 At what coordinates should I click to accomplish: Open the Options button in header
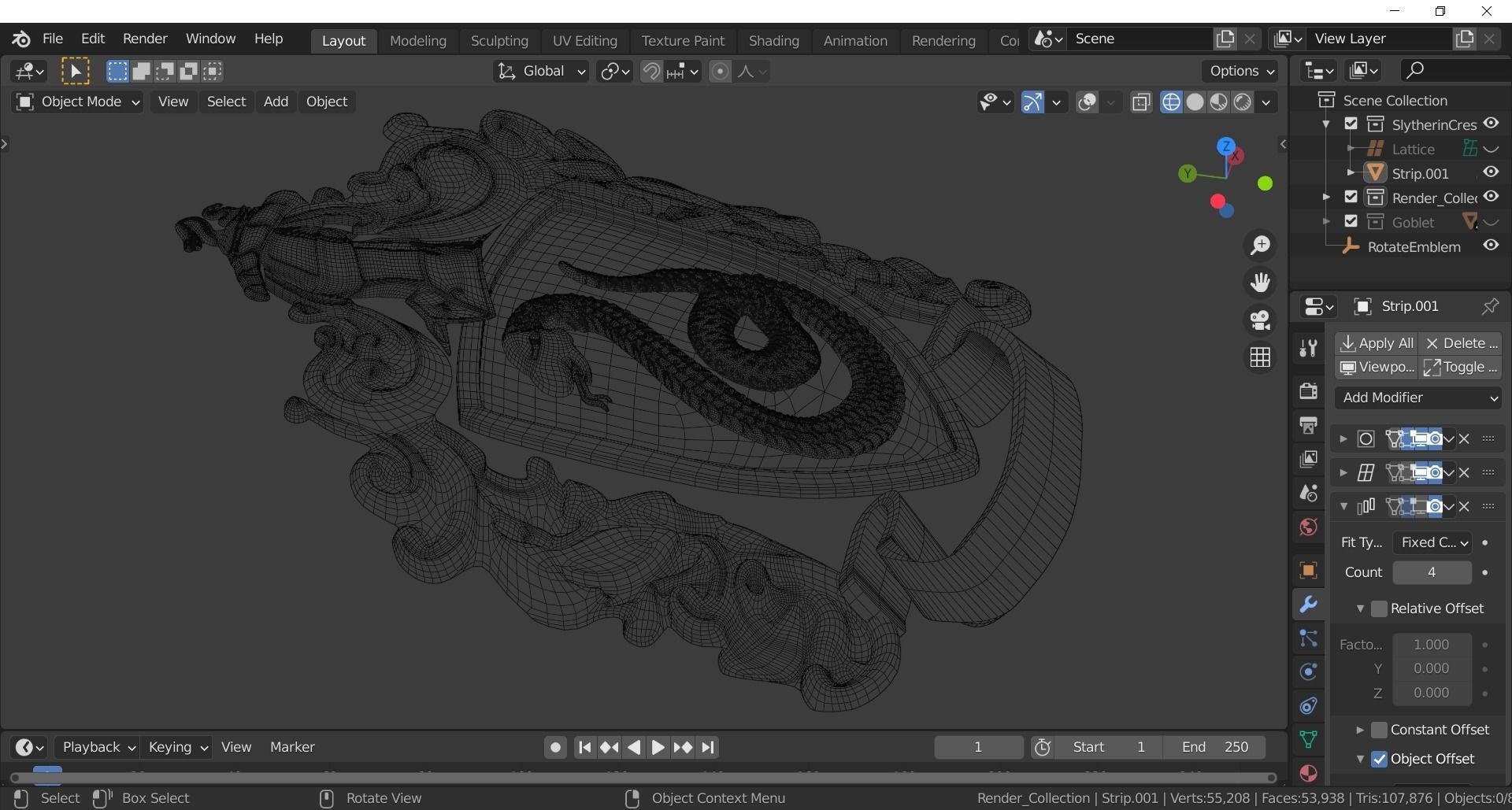pos(1240,71)
